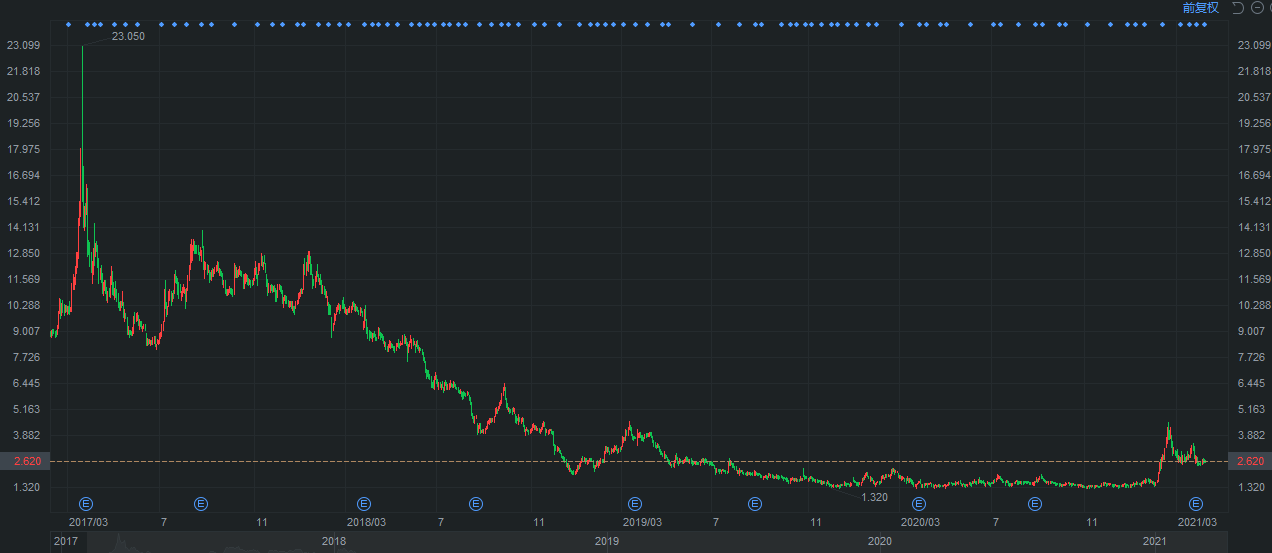Click the 17.975 value on the left price axis
The image size is (1272, 553).
[x=23, y=149]
